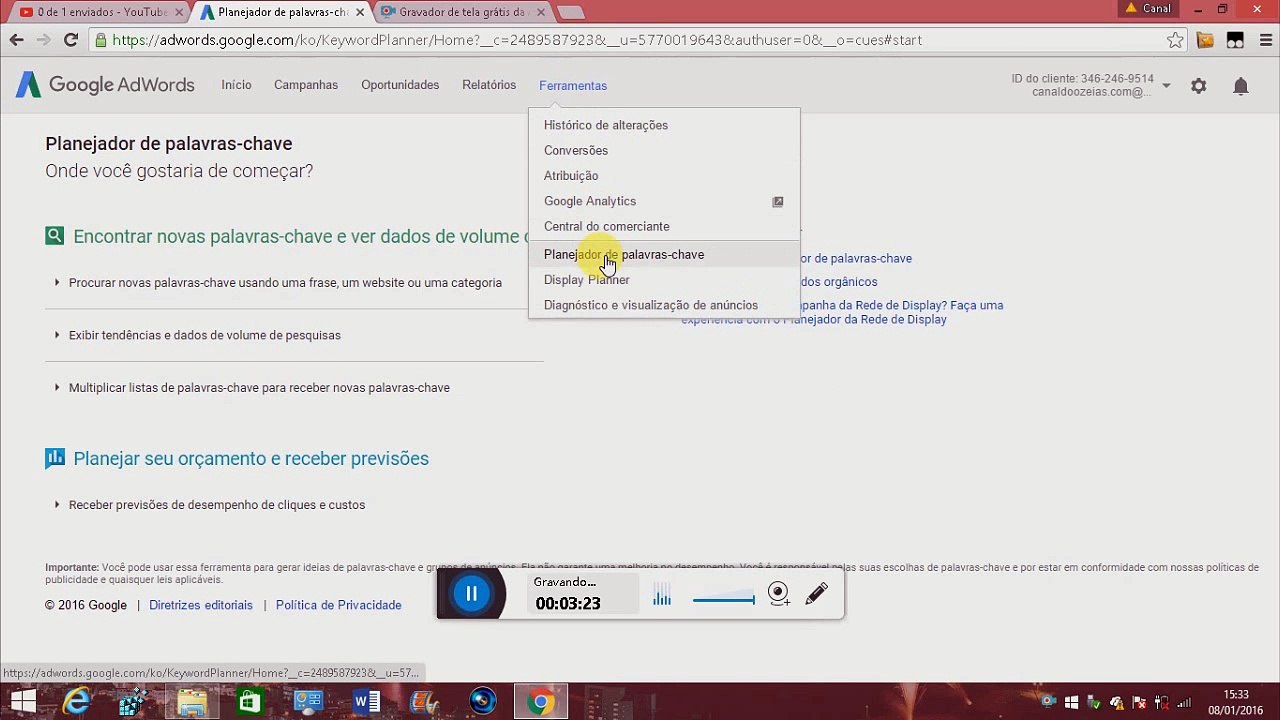Open the notifications bell

click(1240, 86)
